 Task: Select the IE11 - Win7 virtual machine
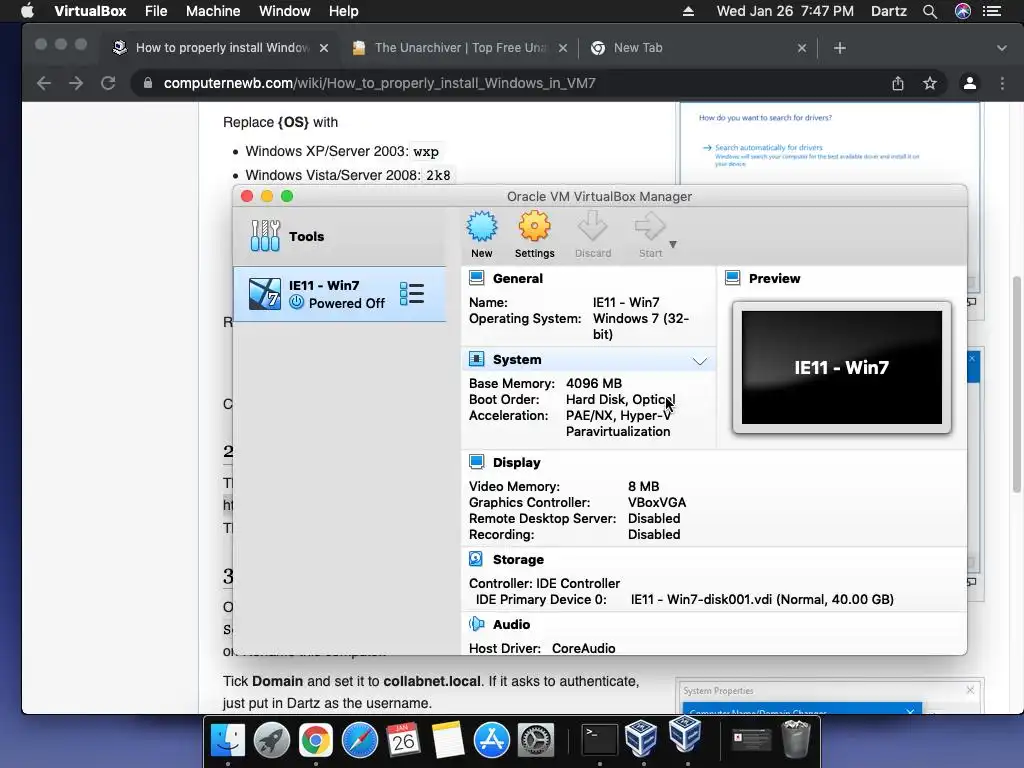point(340,294)
